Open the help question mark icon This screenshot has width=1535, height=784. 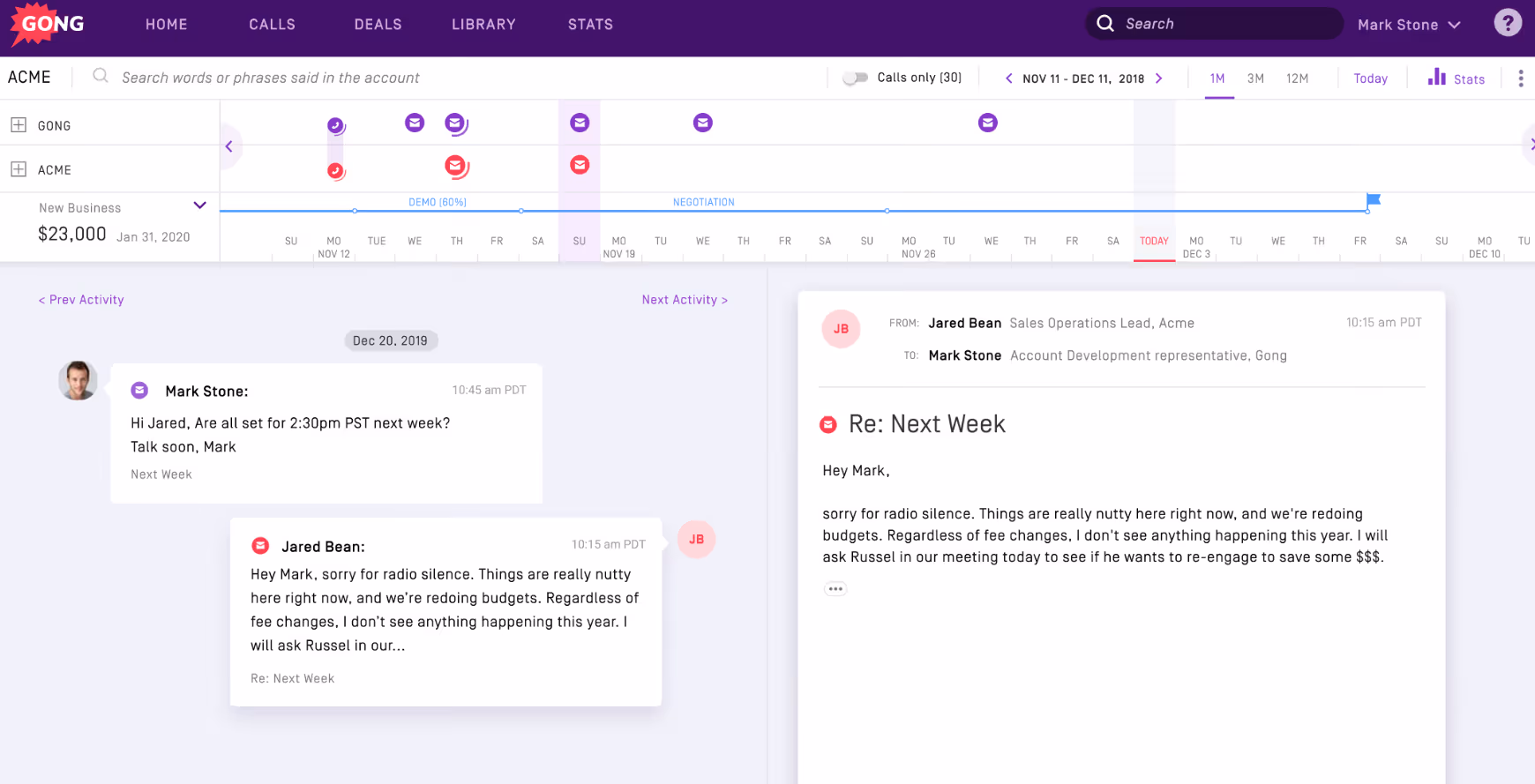tap(1508, 23)
